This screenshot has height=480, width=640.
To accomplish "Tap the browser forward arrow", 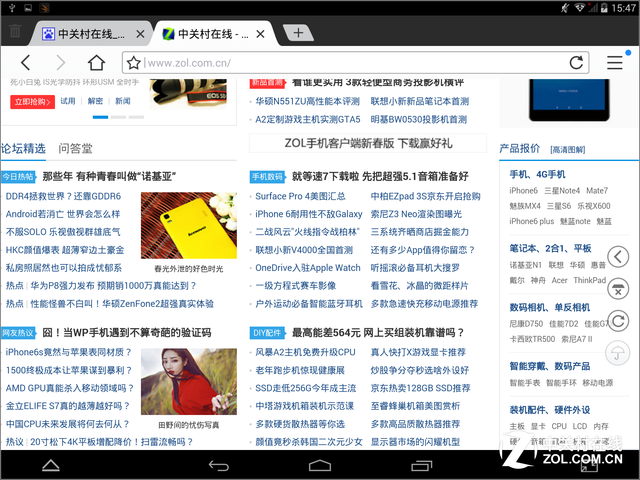I will click(60, 62).
